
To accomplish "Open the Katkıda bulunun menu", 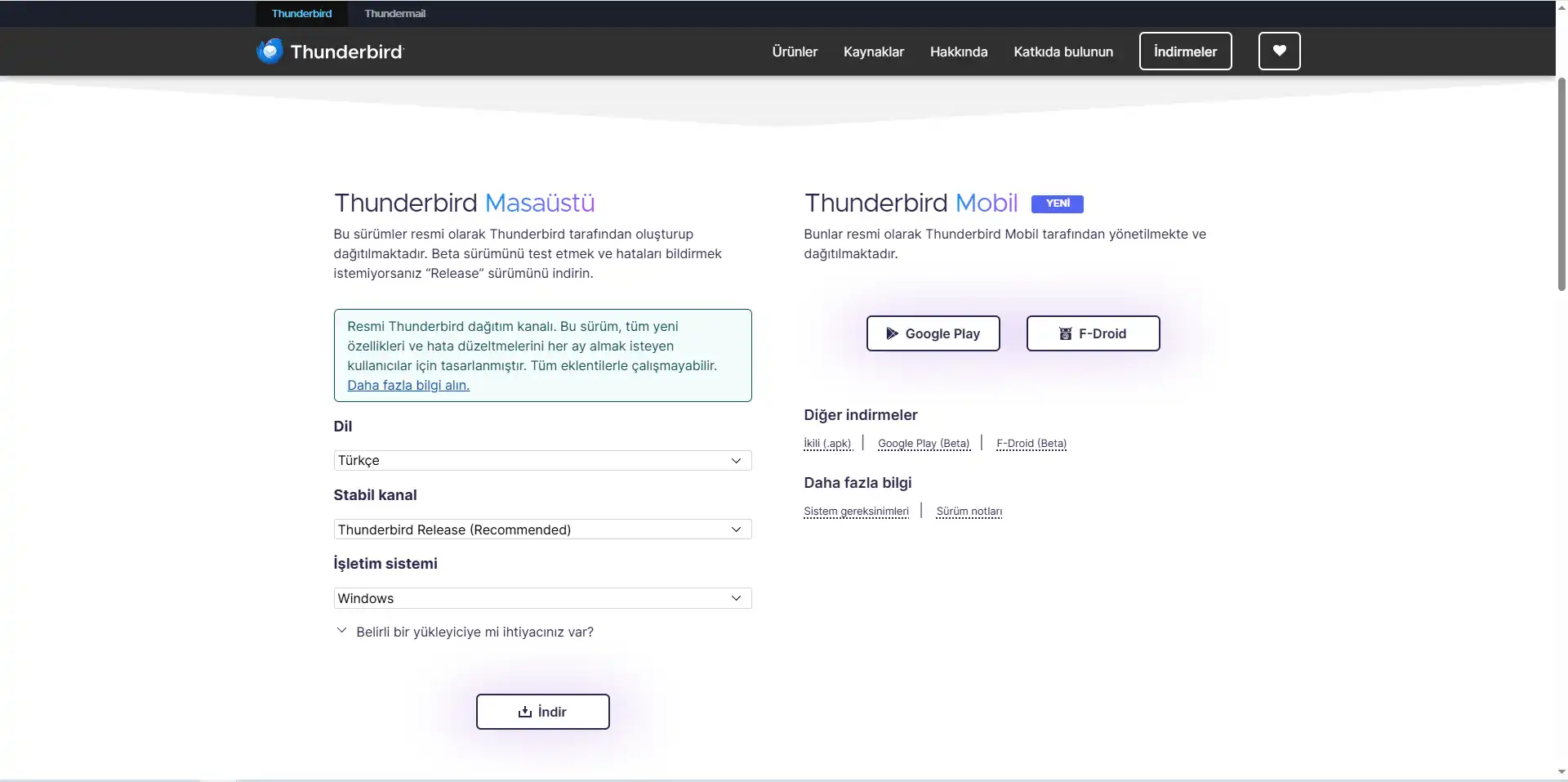I will (x=1063, y=51).
